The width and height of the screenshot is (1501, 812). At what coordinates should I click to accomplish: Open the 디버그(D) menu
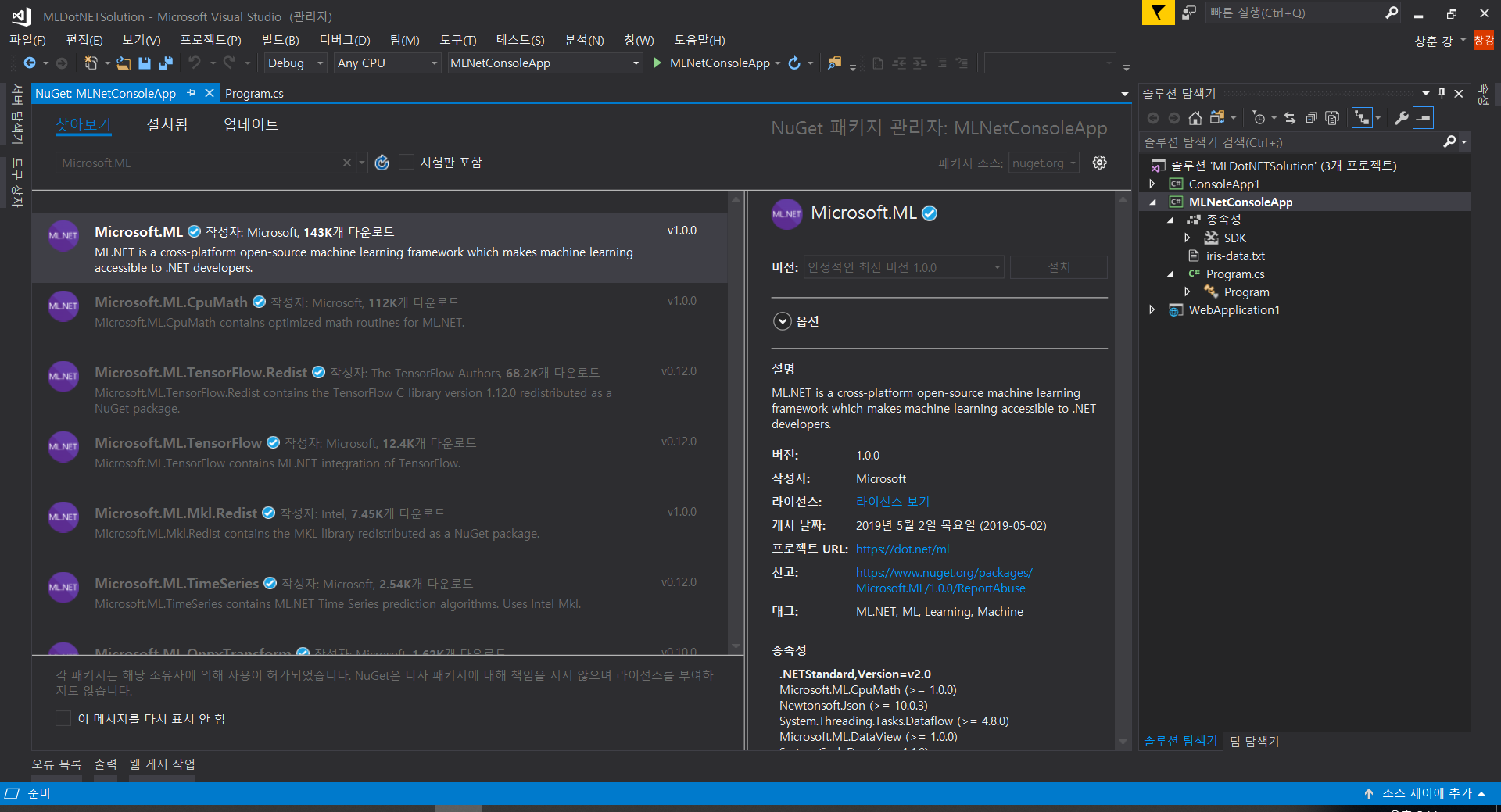tap(344, 40)
